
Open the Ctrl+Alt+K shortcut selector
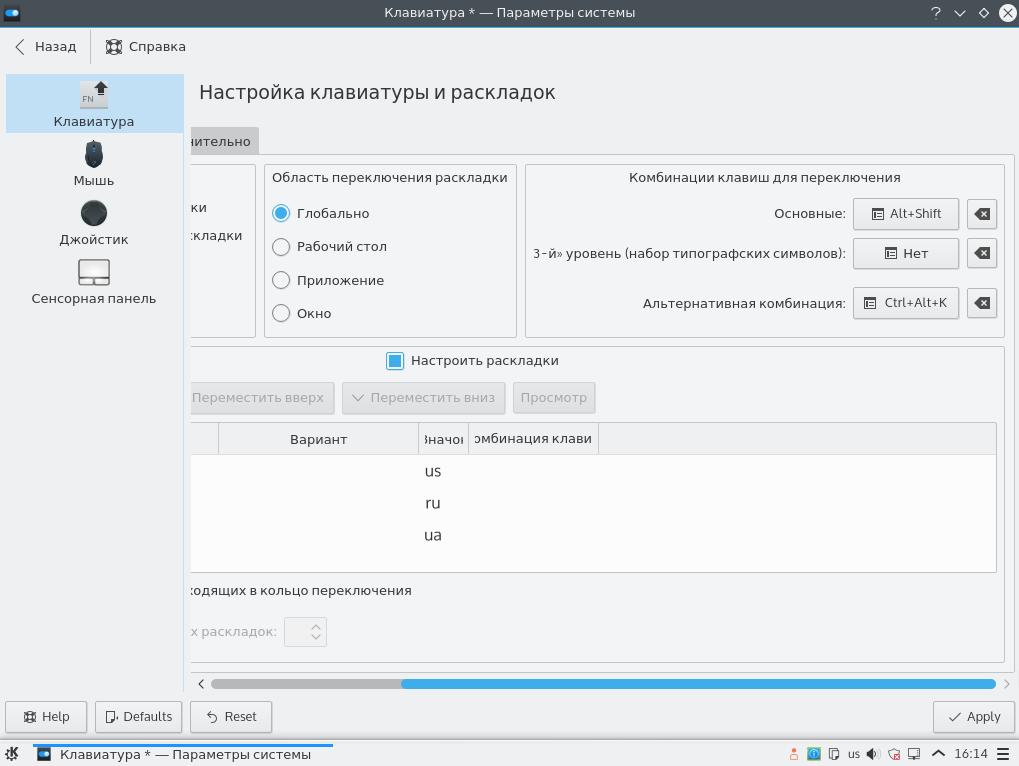point(905,303)
